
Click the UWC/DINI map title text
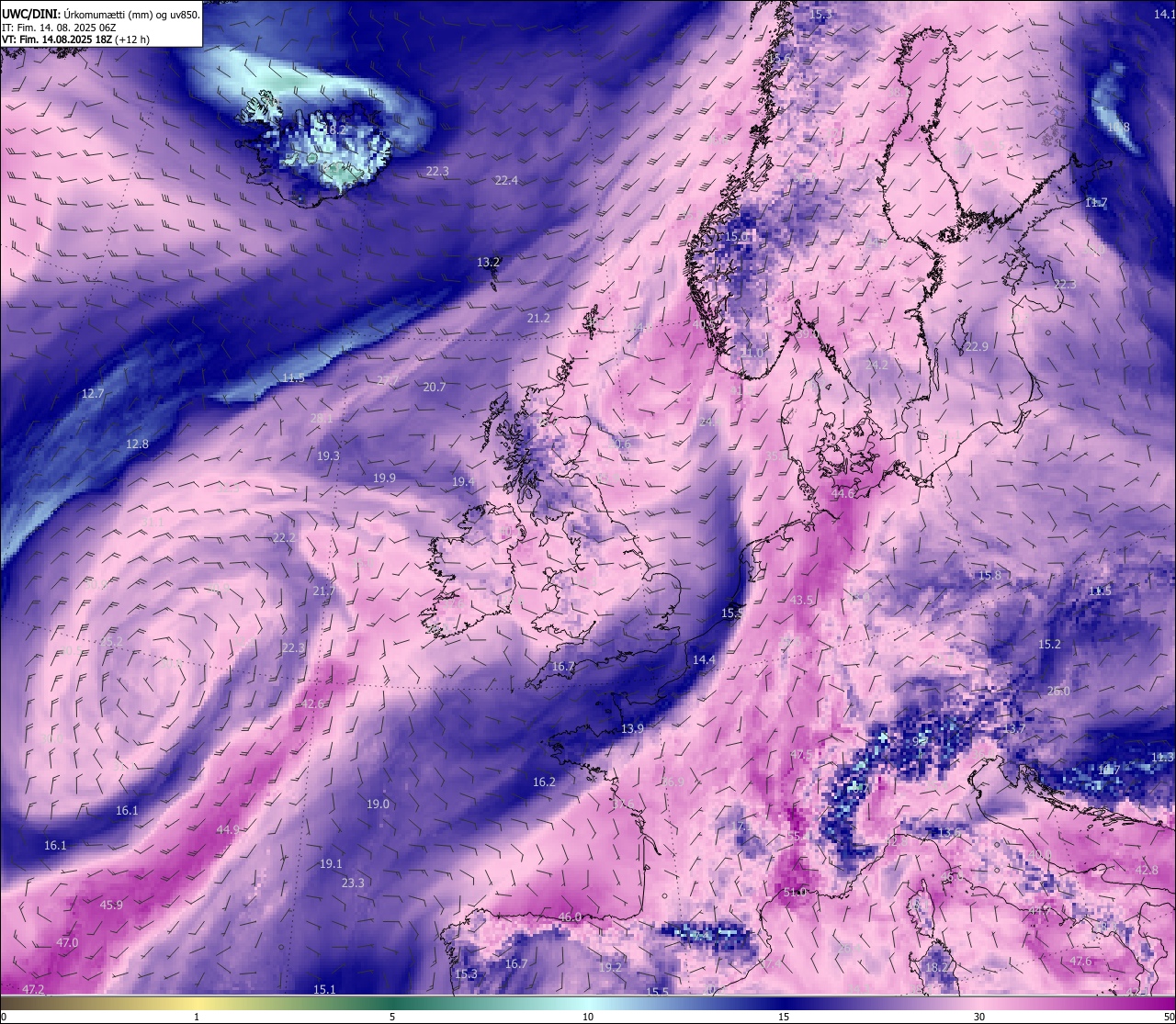pos(100,15)
